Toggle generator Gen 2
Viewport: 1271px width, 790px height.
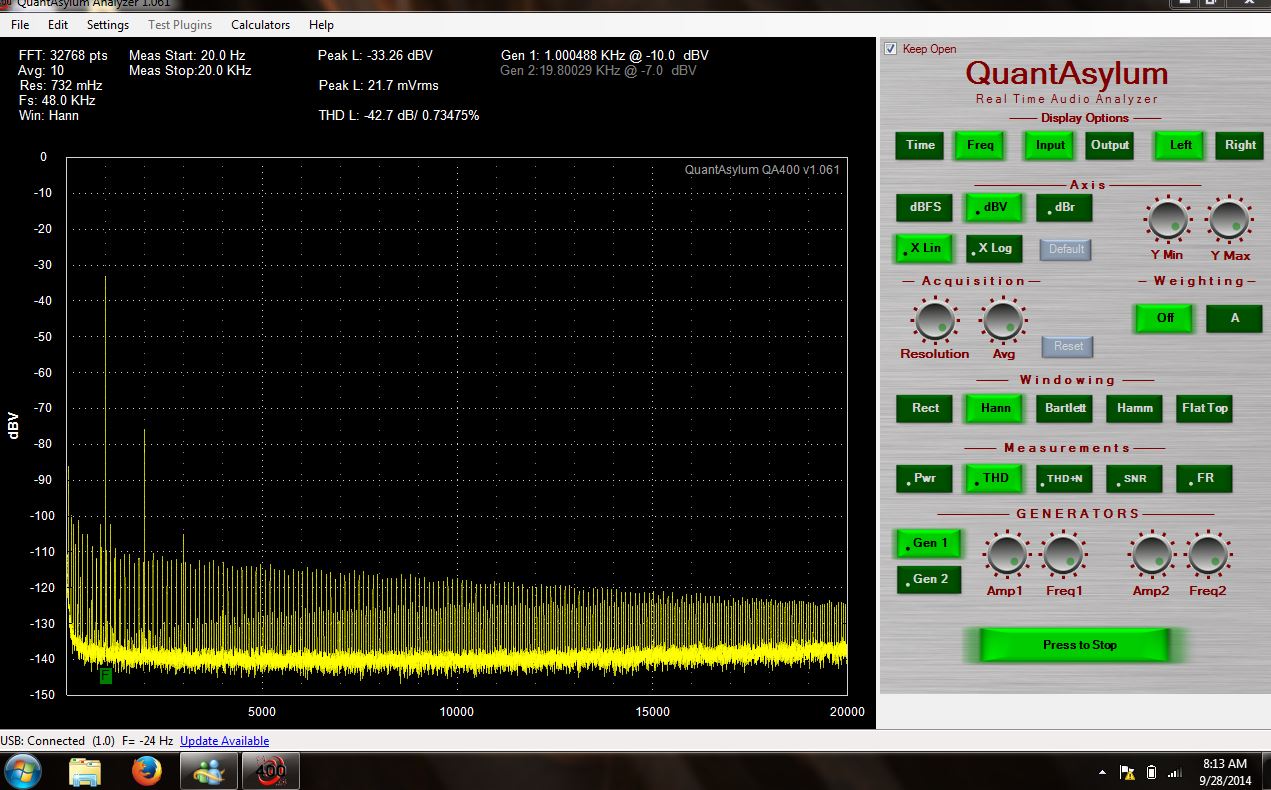tap(929, 579)
